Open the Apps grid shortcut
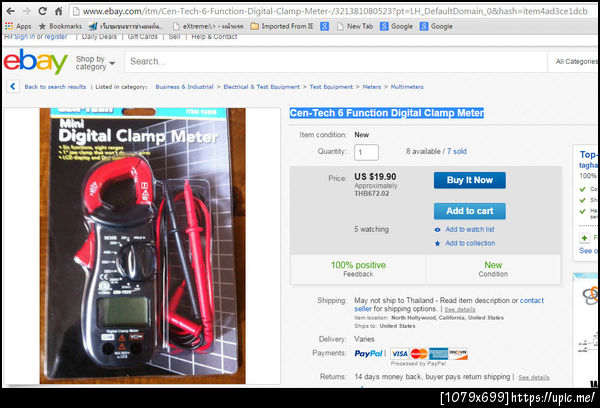The image size is (600, 408). point(18,26)
